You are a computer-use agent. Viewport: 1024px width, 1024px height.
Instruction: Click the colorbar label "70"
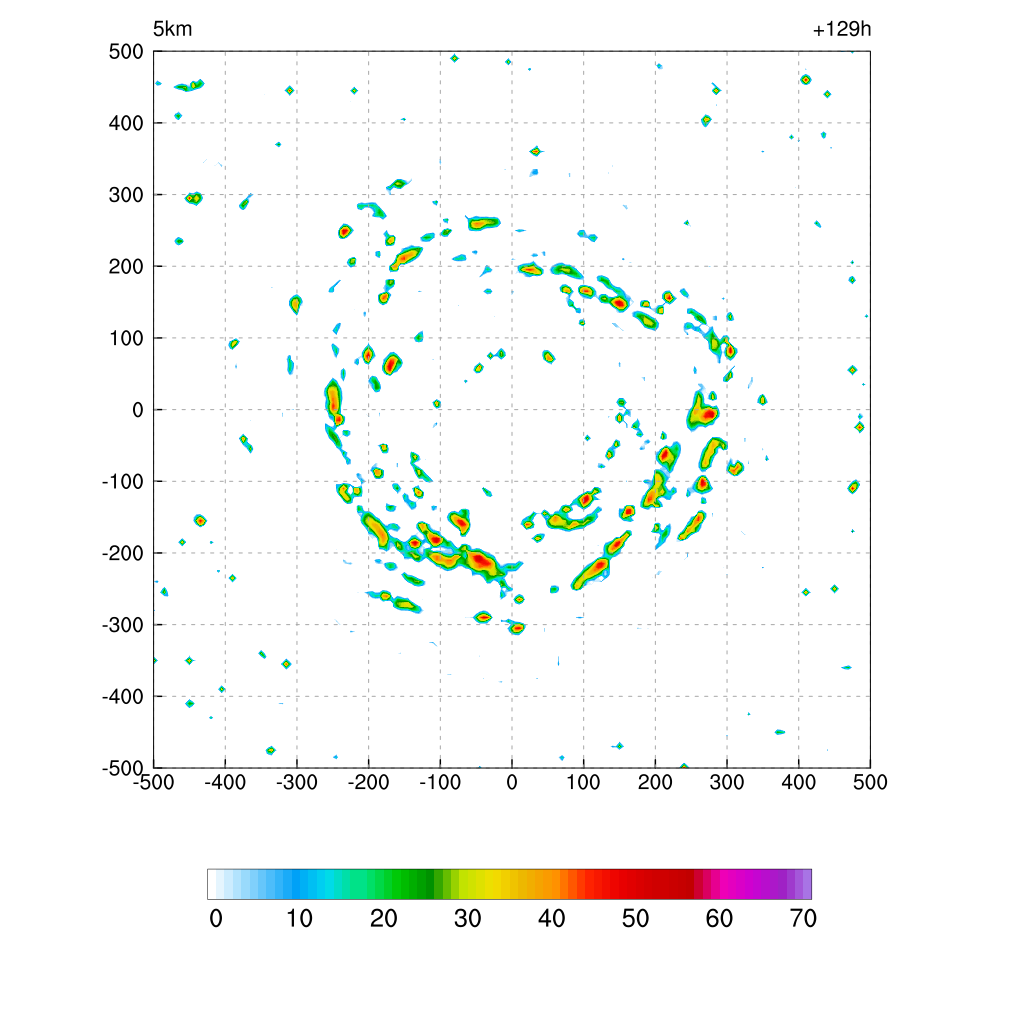tap(803, 919)
